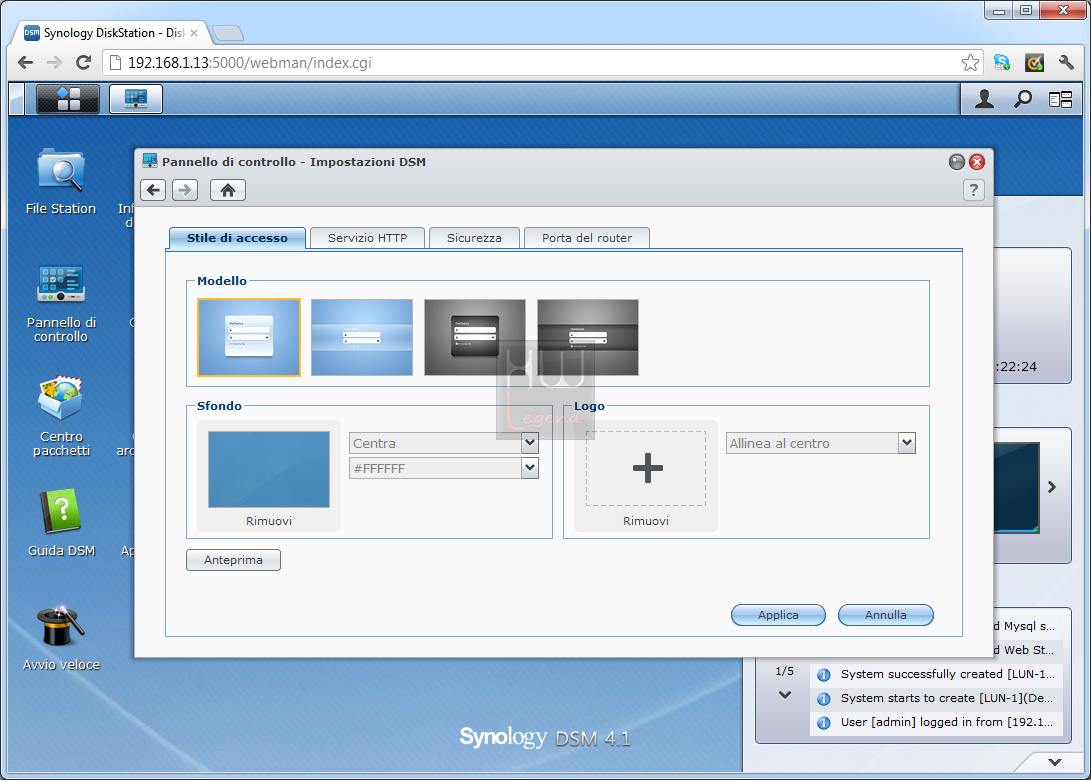The width and height of the screenshot is (1091, 780).
Task: Open the DSM main menu grid icon
Action: click(x=68, y=99)
